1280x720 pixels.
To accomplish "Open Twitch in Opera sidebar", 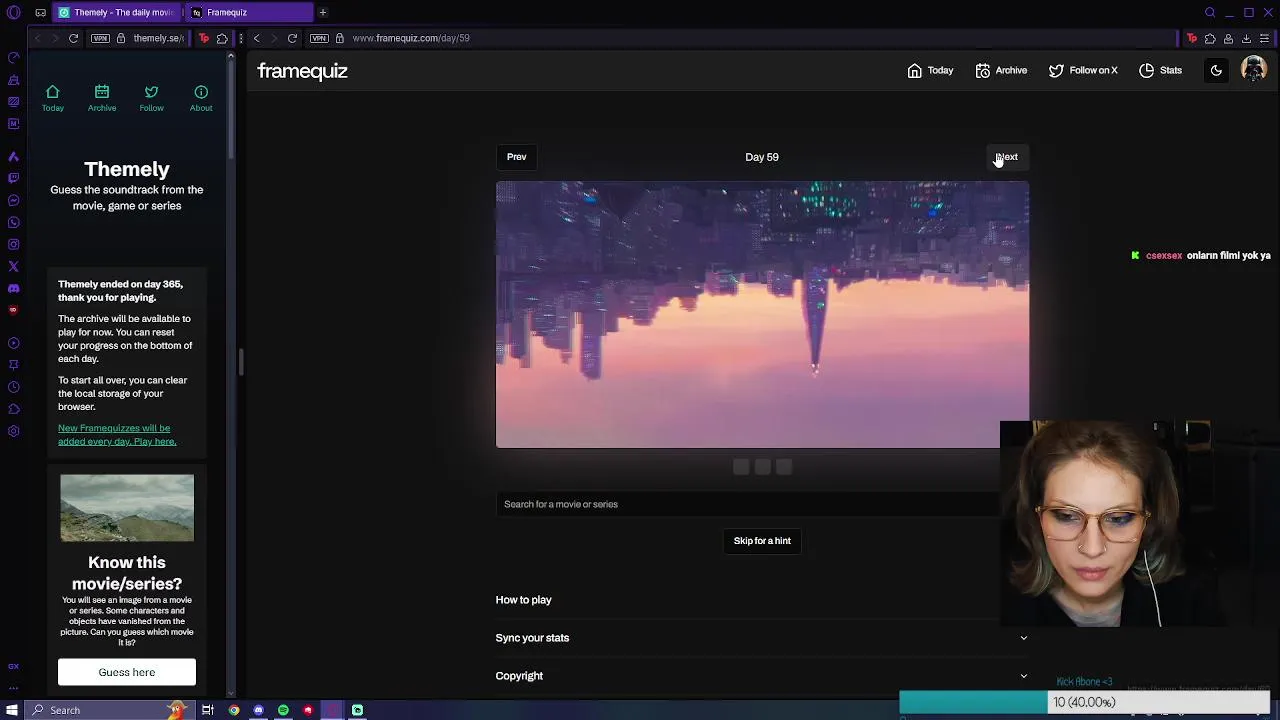I will (x=13, y=178).
